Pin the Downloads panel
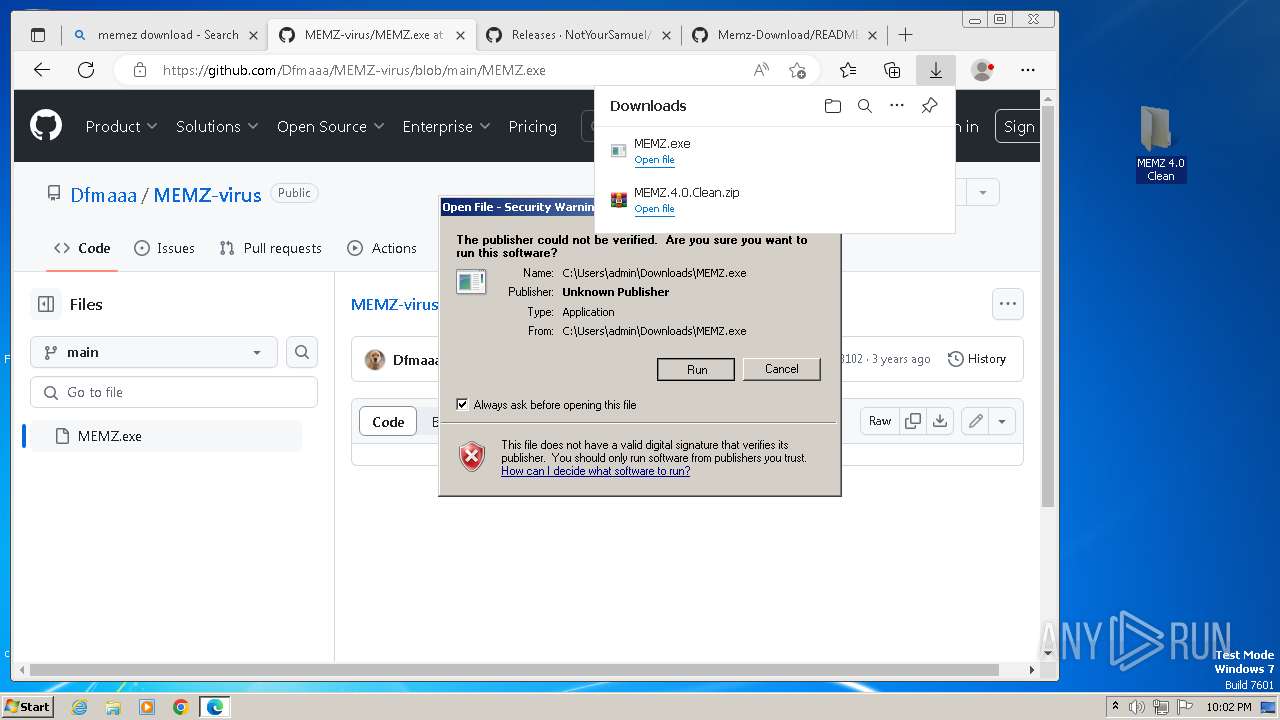 pyautogui.click(x=929, y=106)
